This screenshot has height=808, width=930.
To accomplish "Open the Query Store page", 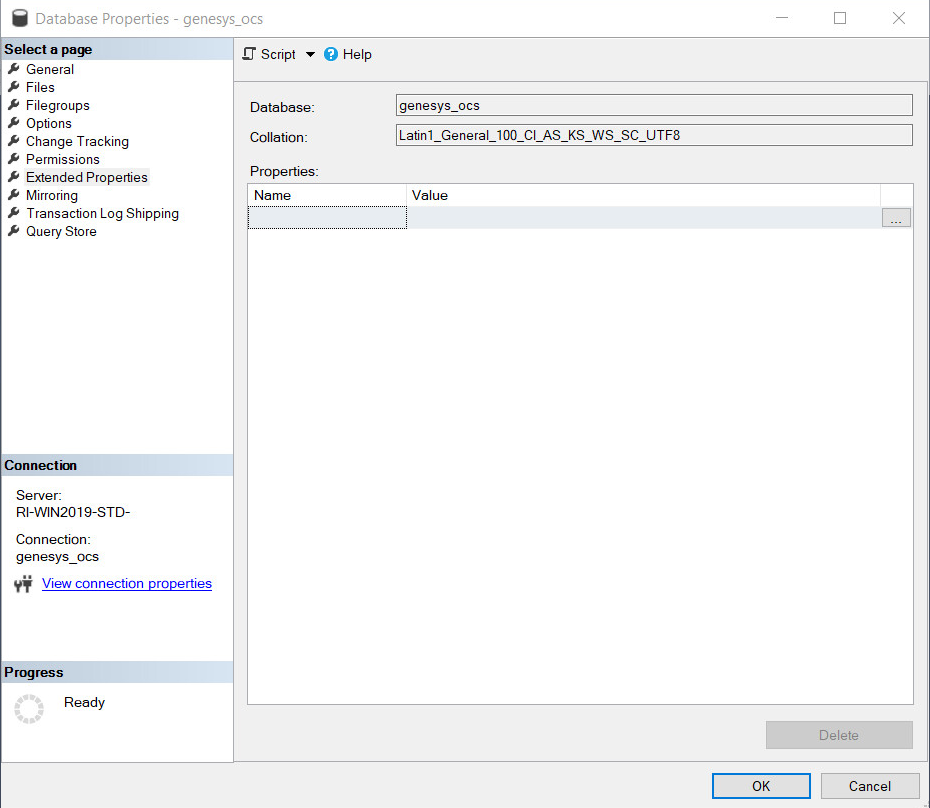I will 61,231.
